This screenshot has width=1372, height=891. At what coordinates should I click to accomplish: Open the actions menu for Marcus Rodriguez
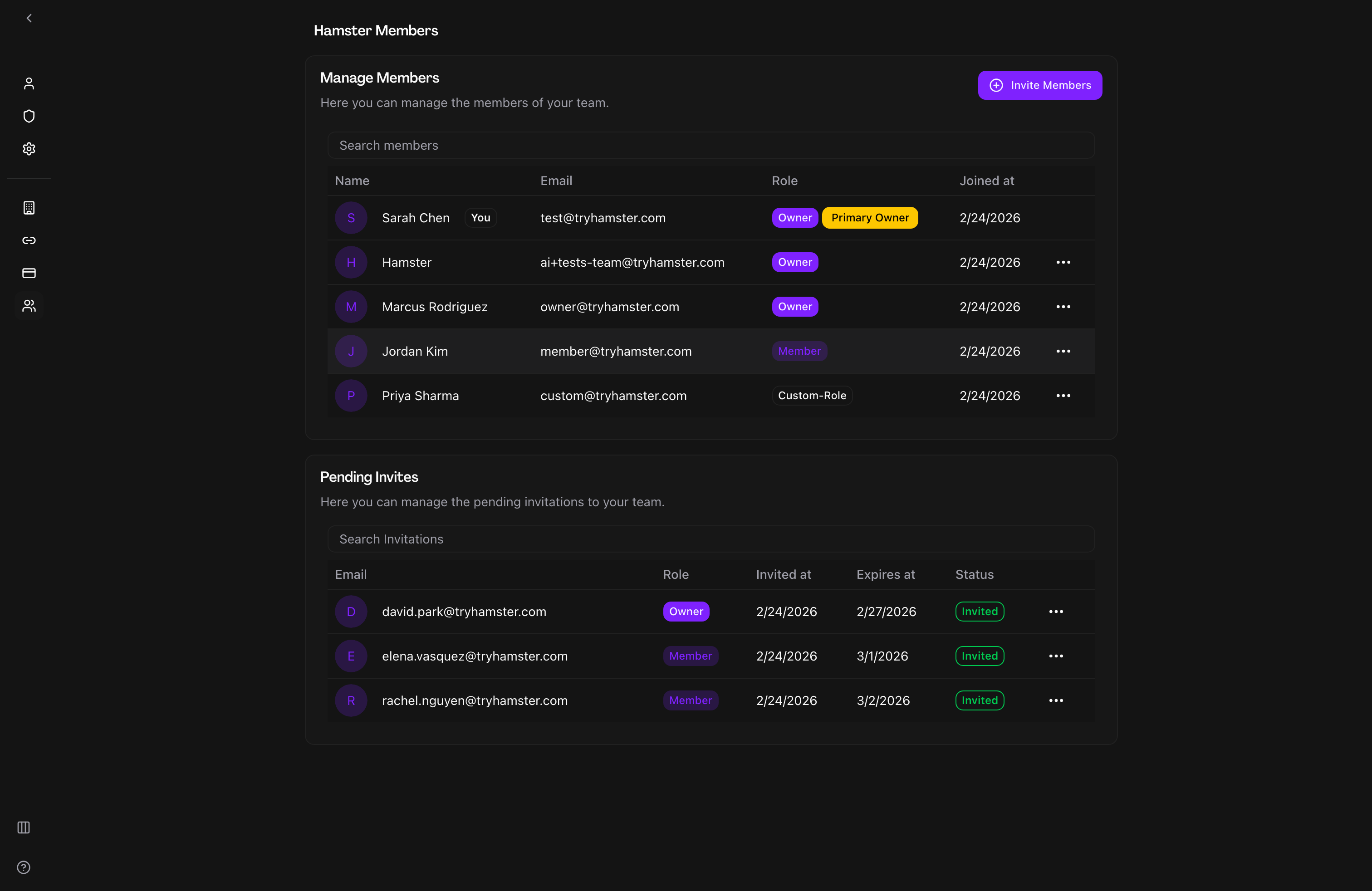coord(1063,307)
